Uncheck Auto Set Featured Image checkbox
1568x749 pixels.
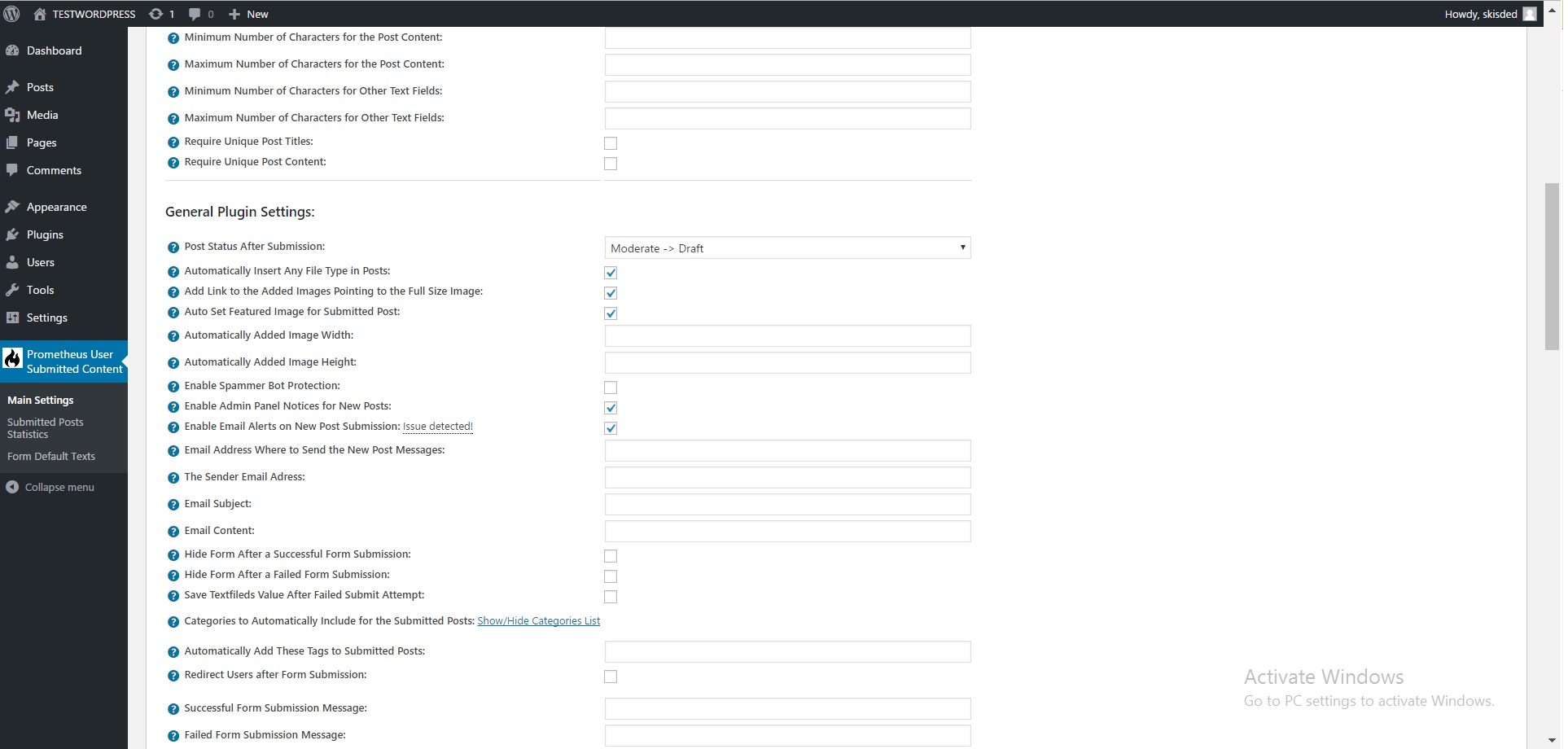(611, 313)
